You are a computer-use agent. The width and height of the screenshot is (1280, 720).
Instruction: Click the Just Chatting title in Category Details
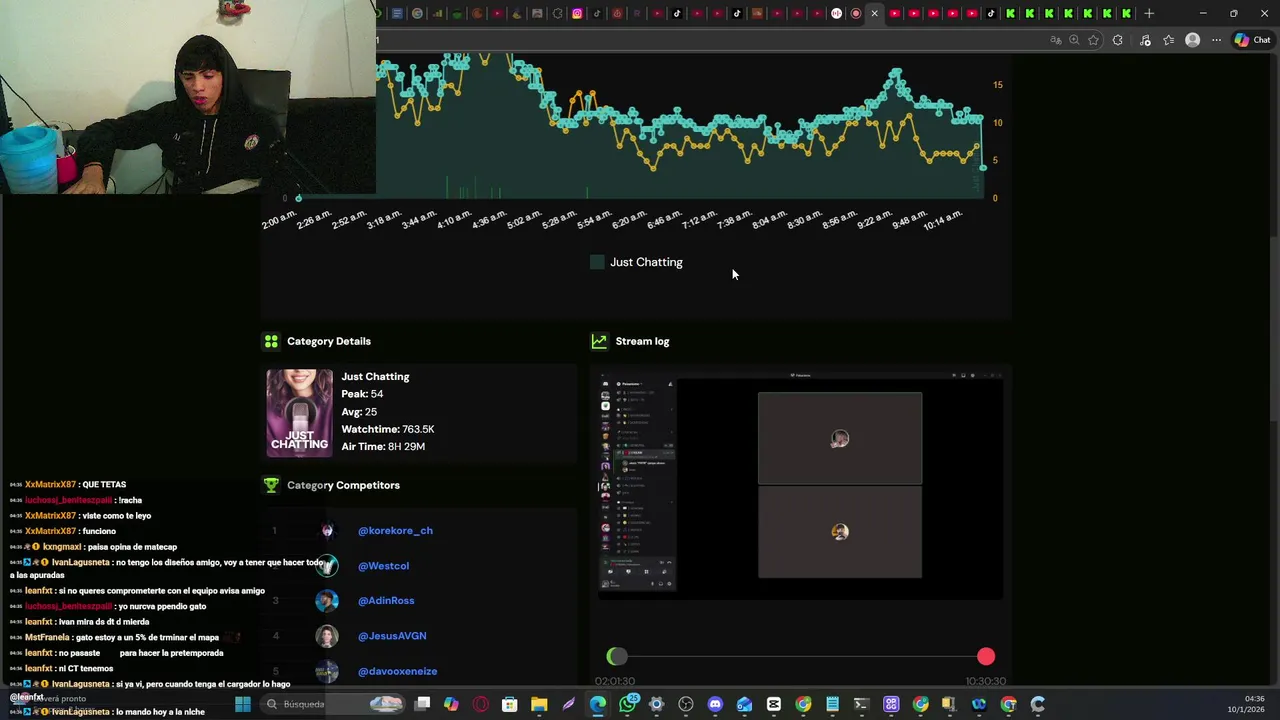tap(375, 377)
